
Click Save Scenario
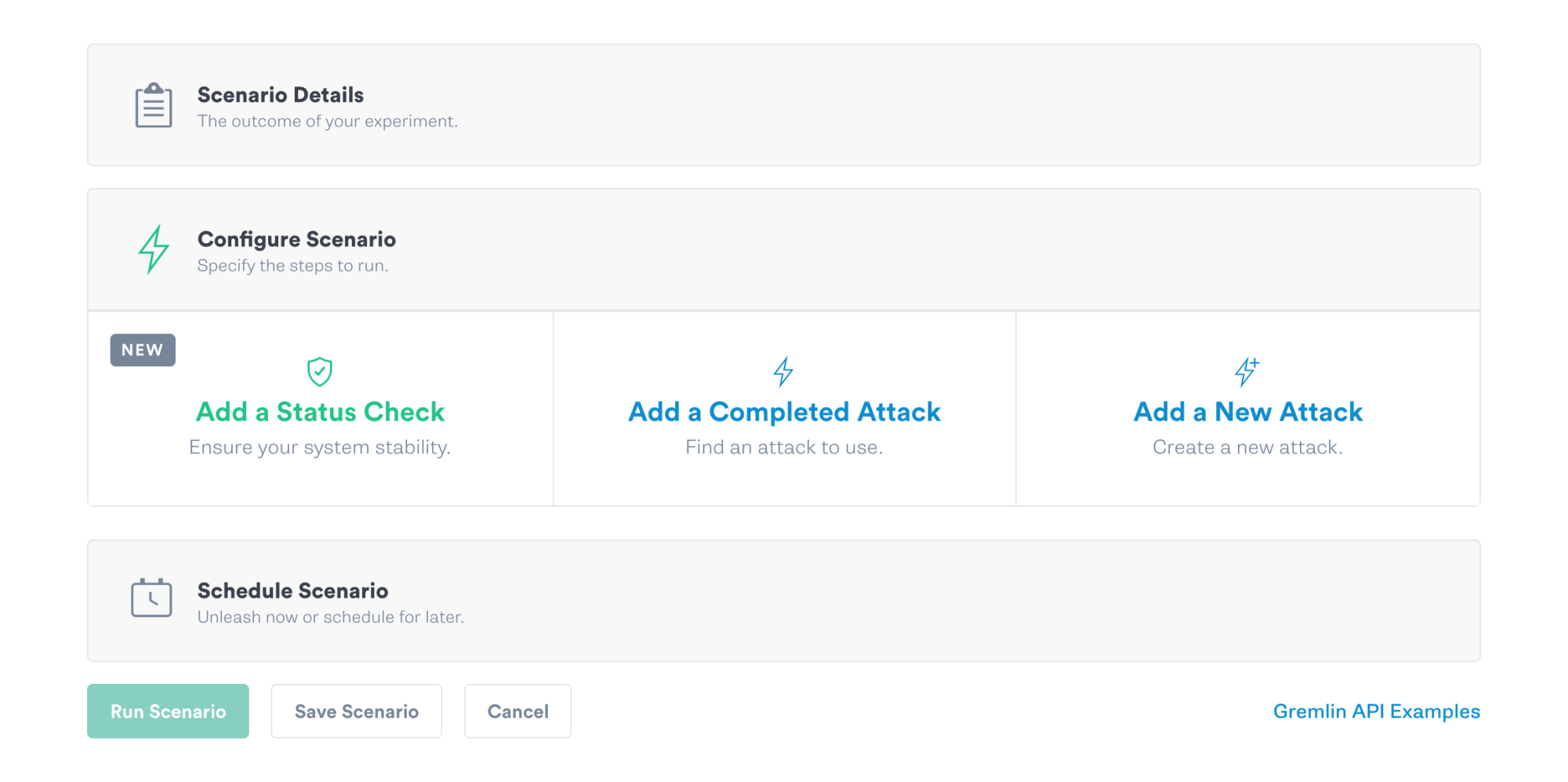click(356, 711)
